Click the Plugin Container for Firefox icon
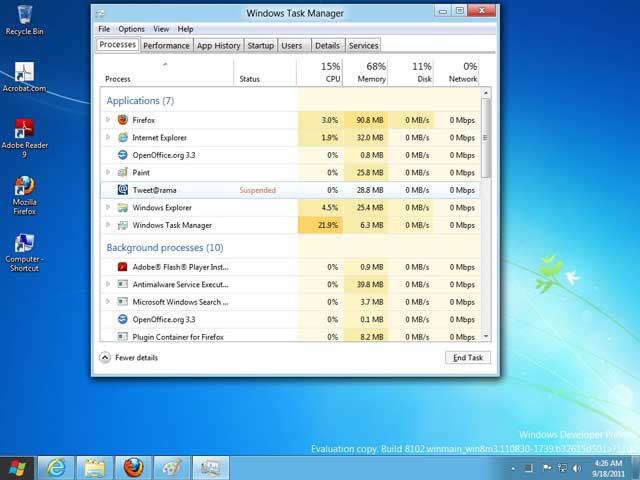The image size is (640, 480). 122,337
